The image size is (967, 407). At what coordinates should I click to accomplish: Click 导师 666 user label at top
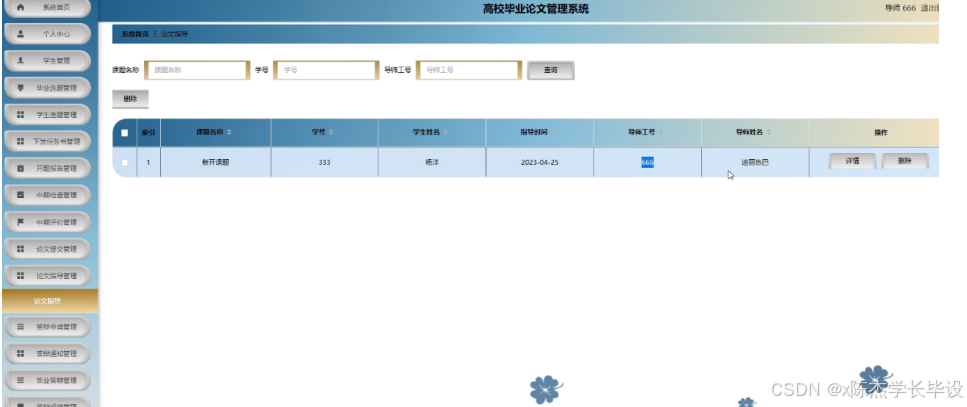pyautogui.click(x=900, y=8)
